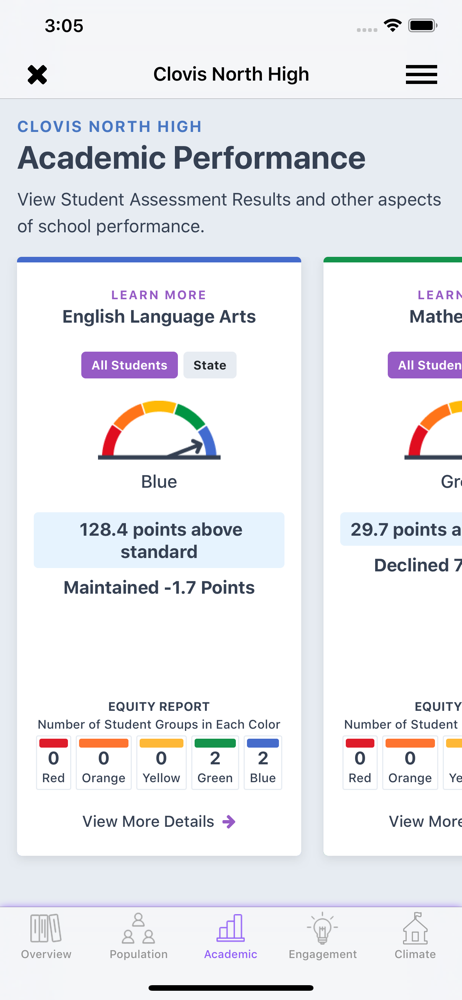Toggle English Language Arts to State
Screen dimensions: 462x1000
click(x=210, y=365)
